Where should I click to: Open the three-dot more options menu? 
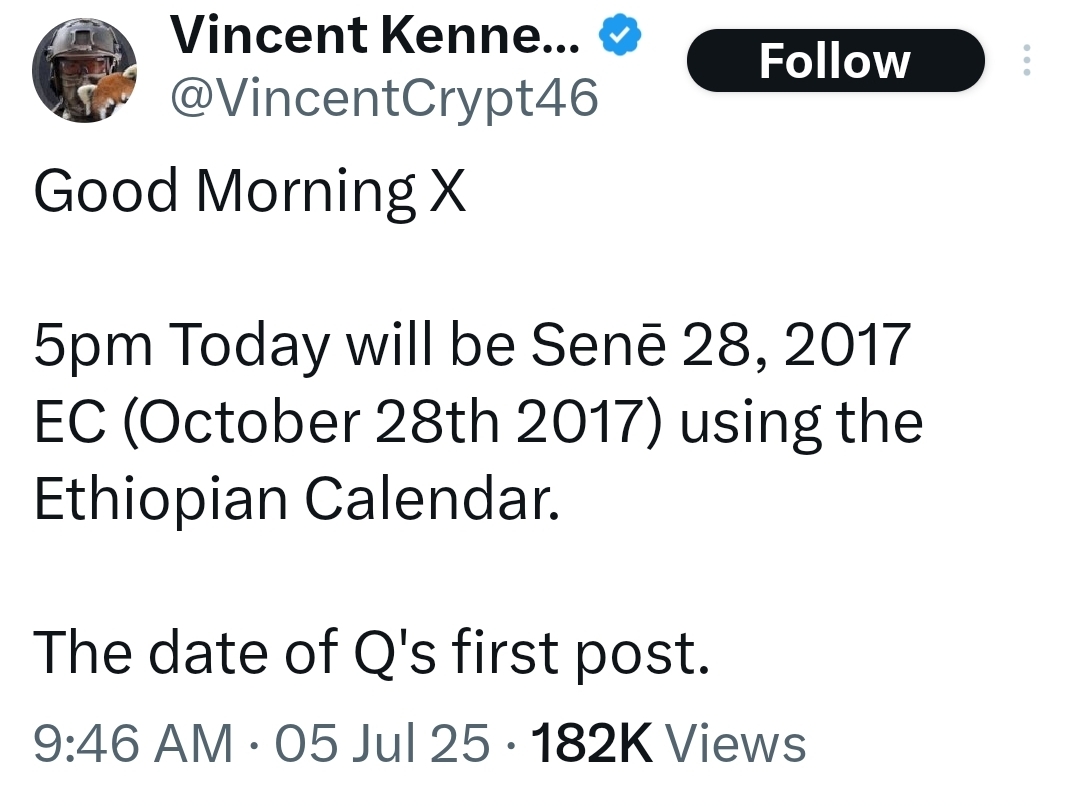pyautogui.click(x=1026, y=60)
